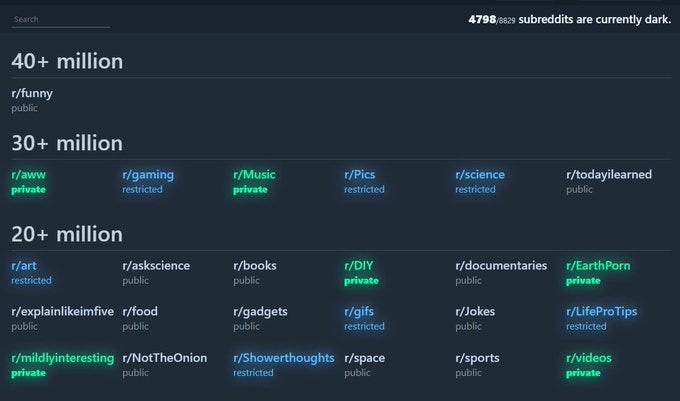Click 'public' status under r/explainlikeimfive

coord(24,327)
